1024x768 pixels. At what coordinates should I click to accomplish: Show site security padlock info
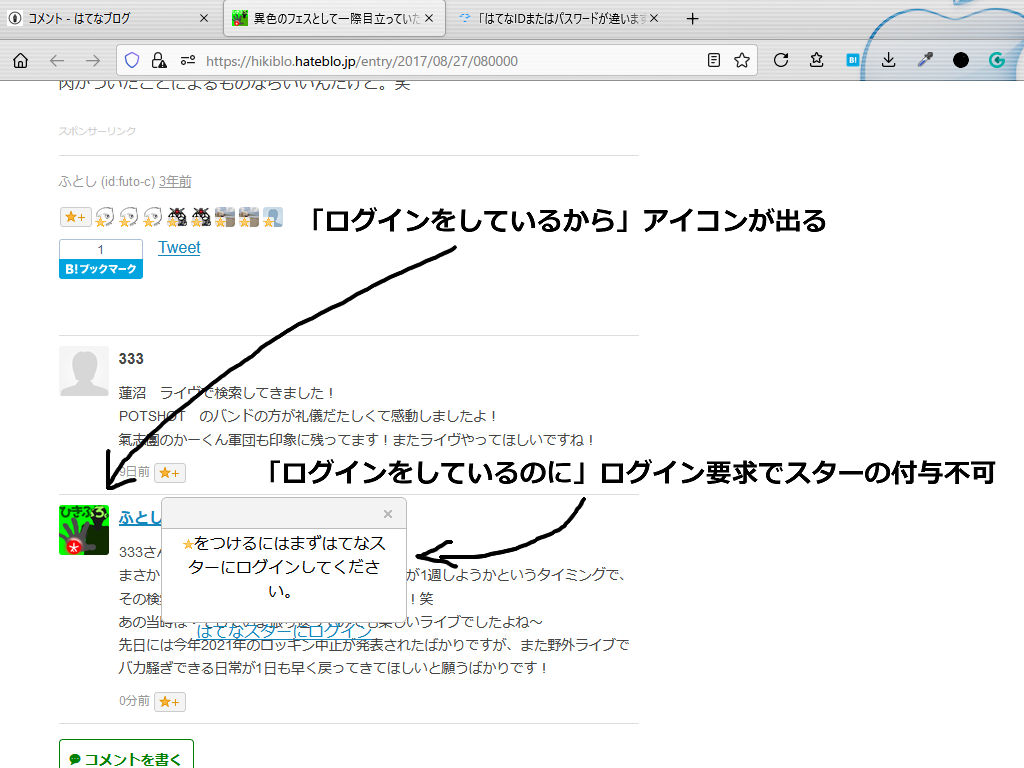coord(159,61)
